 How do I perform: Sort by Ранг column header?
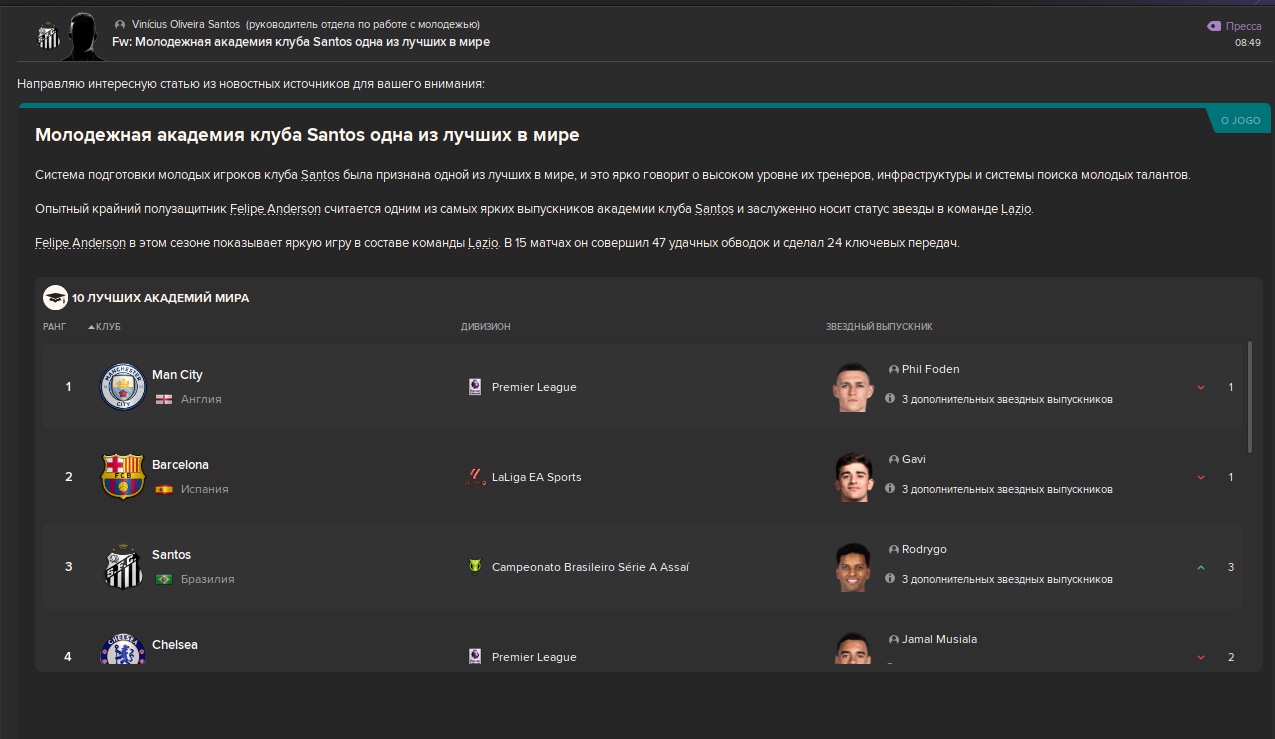click(54, 327)
